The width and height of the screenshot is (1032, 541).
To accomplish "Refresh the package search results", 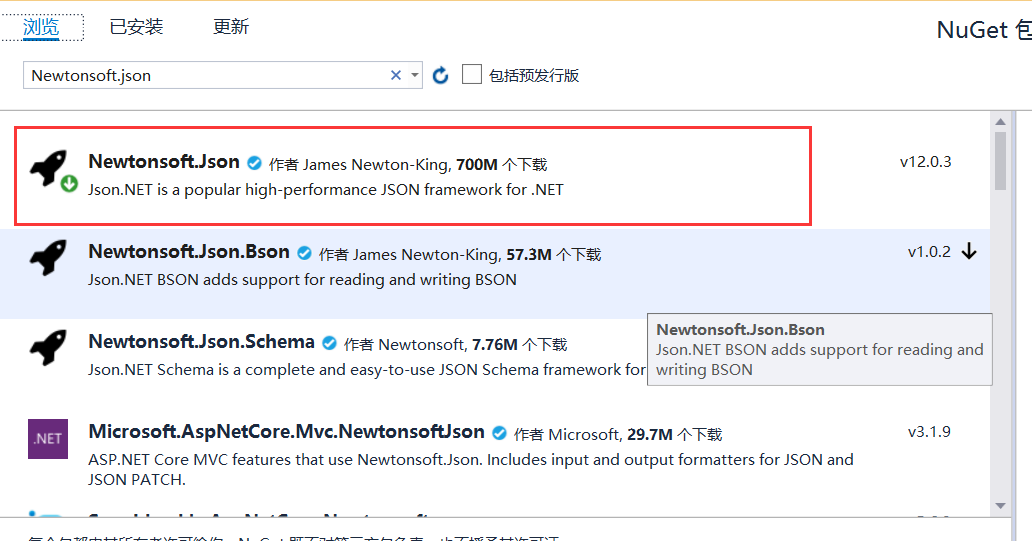I will (x=441, y=76).
